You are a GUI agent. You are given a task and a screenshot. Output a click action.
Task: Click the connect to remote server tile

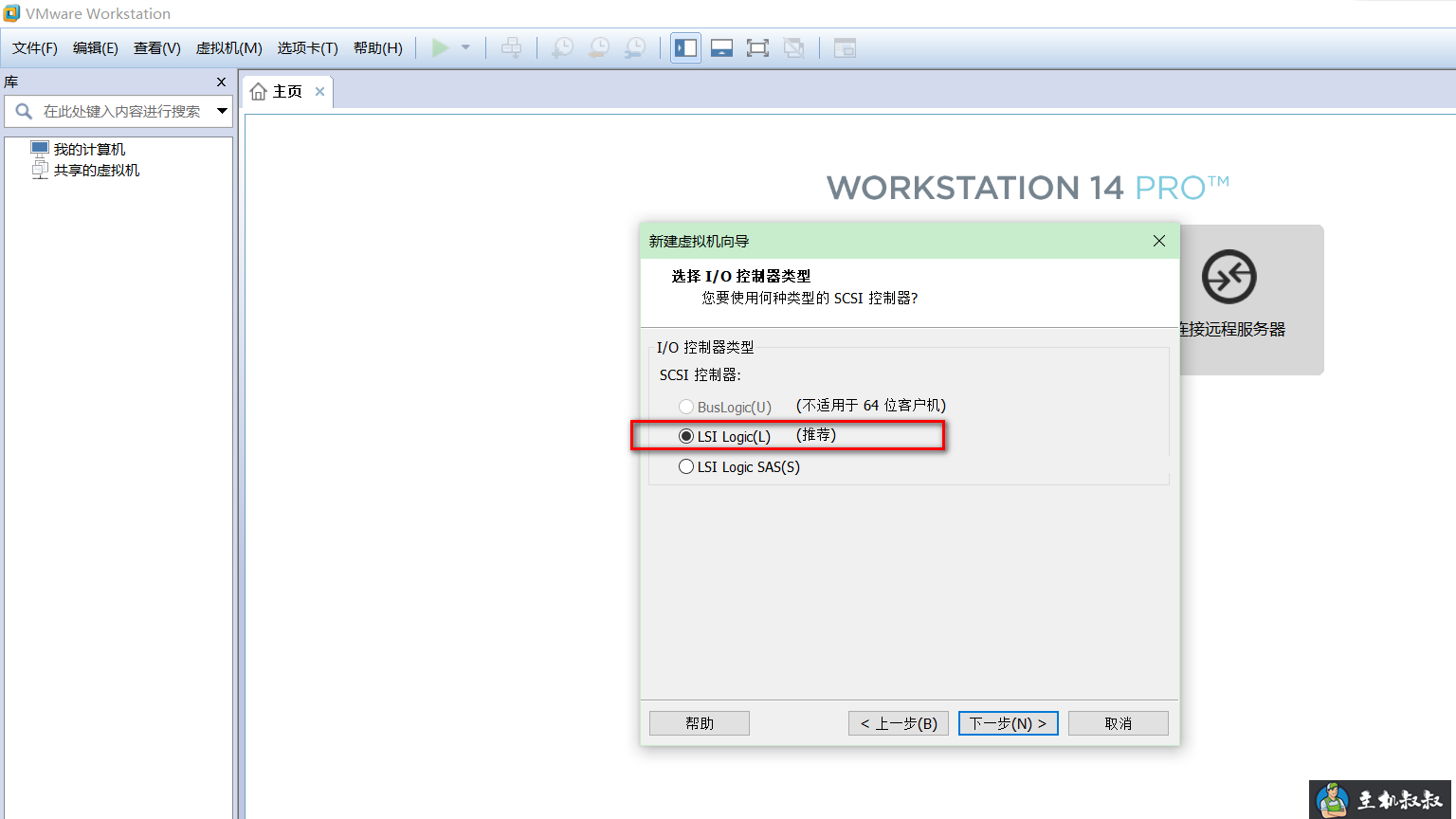(x=1251, y=300)
